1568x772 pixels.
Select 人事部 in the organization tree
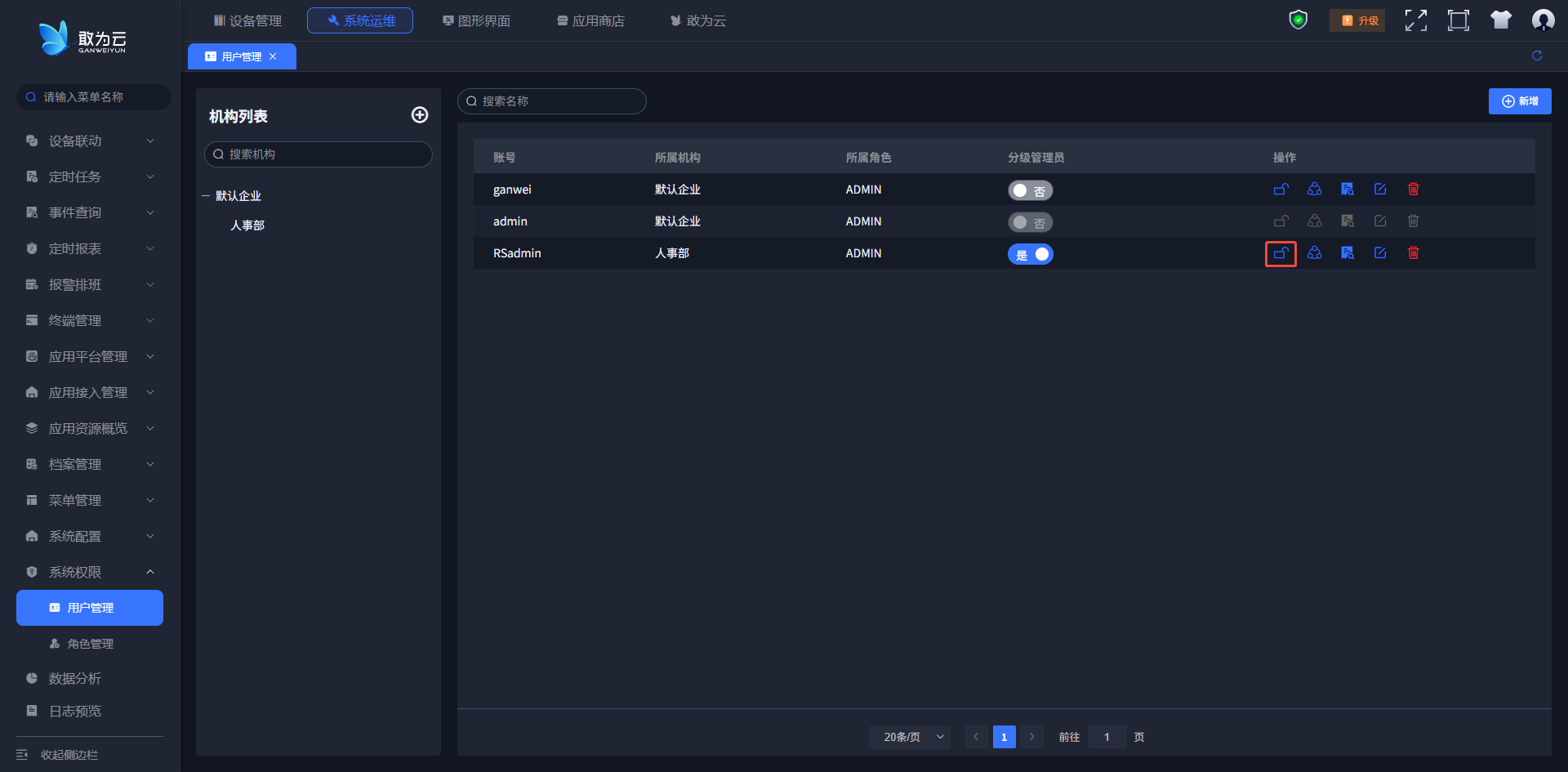point(247,225)
